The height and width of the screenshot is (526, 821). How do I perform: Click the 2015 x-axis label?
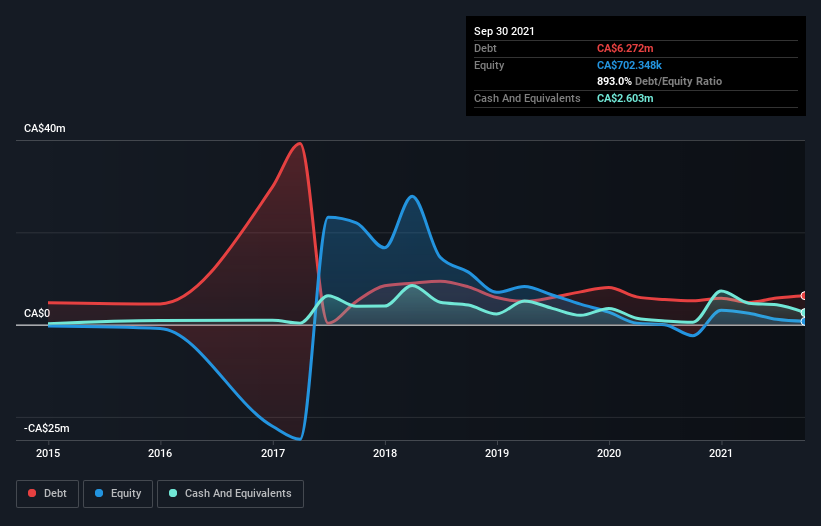(x=48, y=453)
